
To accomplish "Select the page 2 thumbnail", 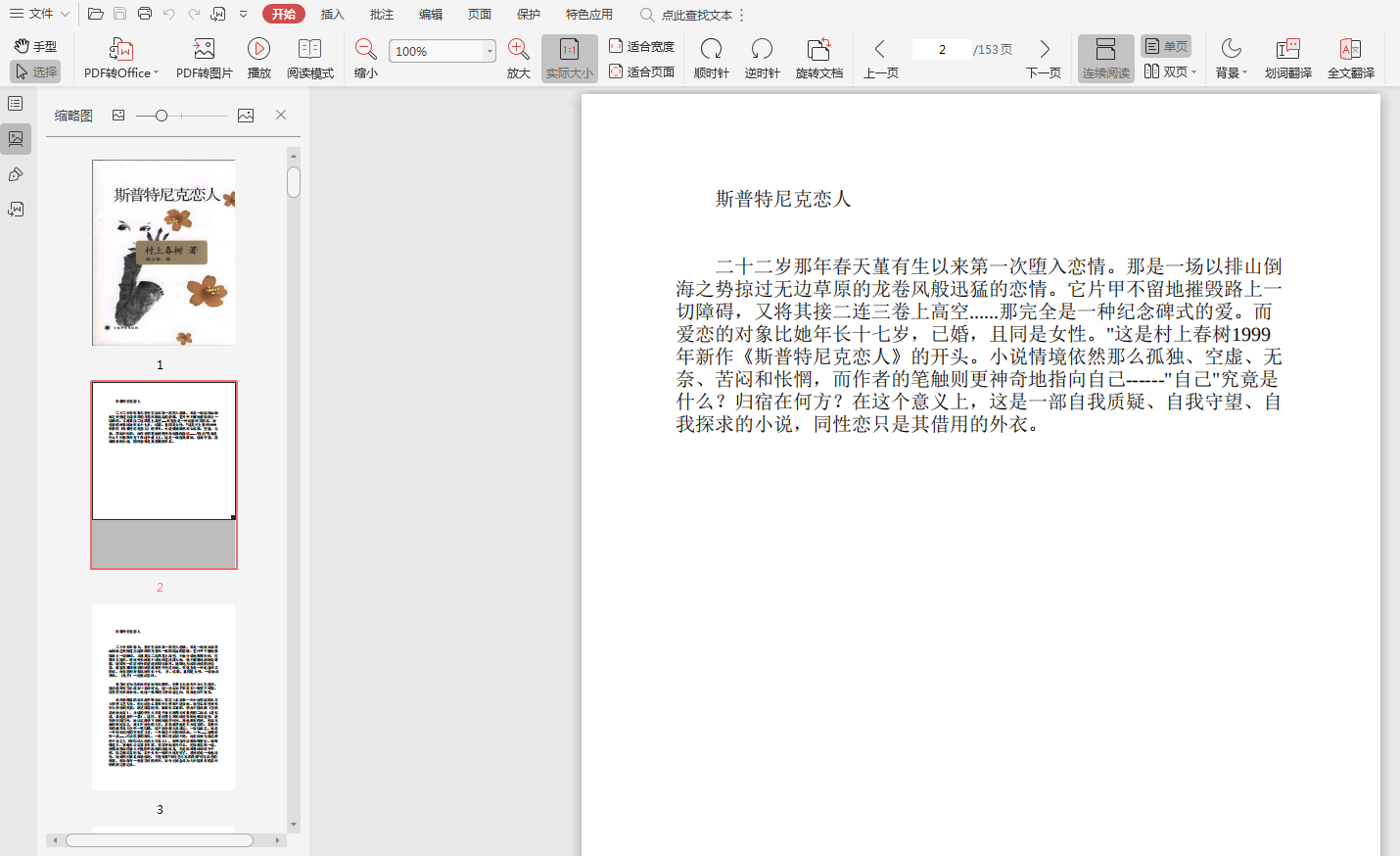I will (x=163, y=475).
